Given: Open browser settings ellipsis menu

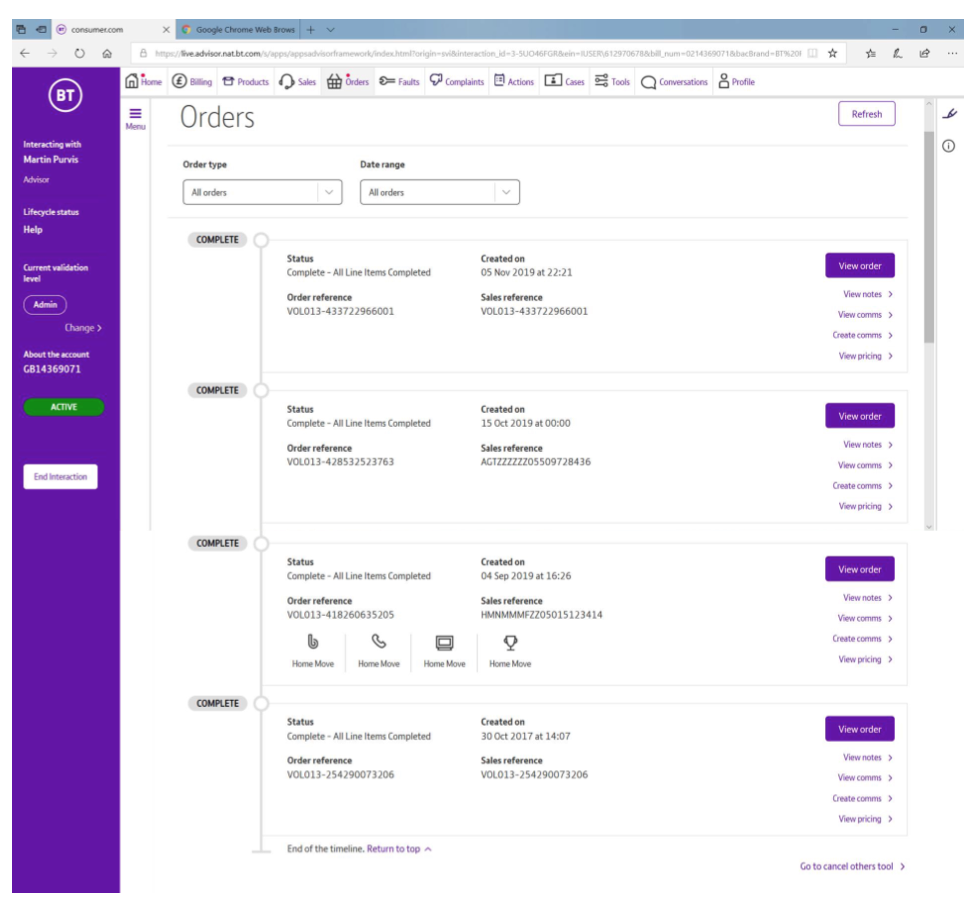Looking at the screenshot, I should [x=952, y=54].
